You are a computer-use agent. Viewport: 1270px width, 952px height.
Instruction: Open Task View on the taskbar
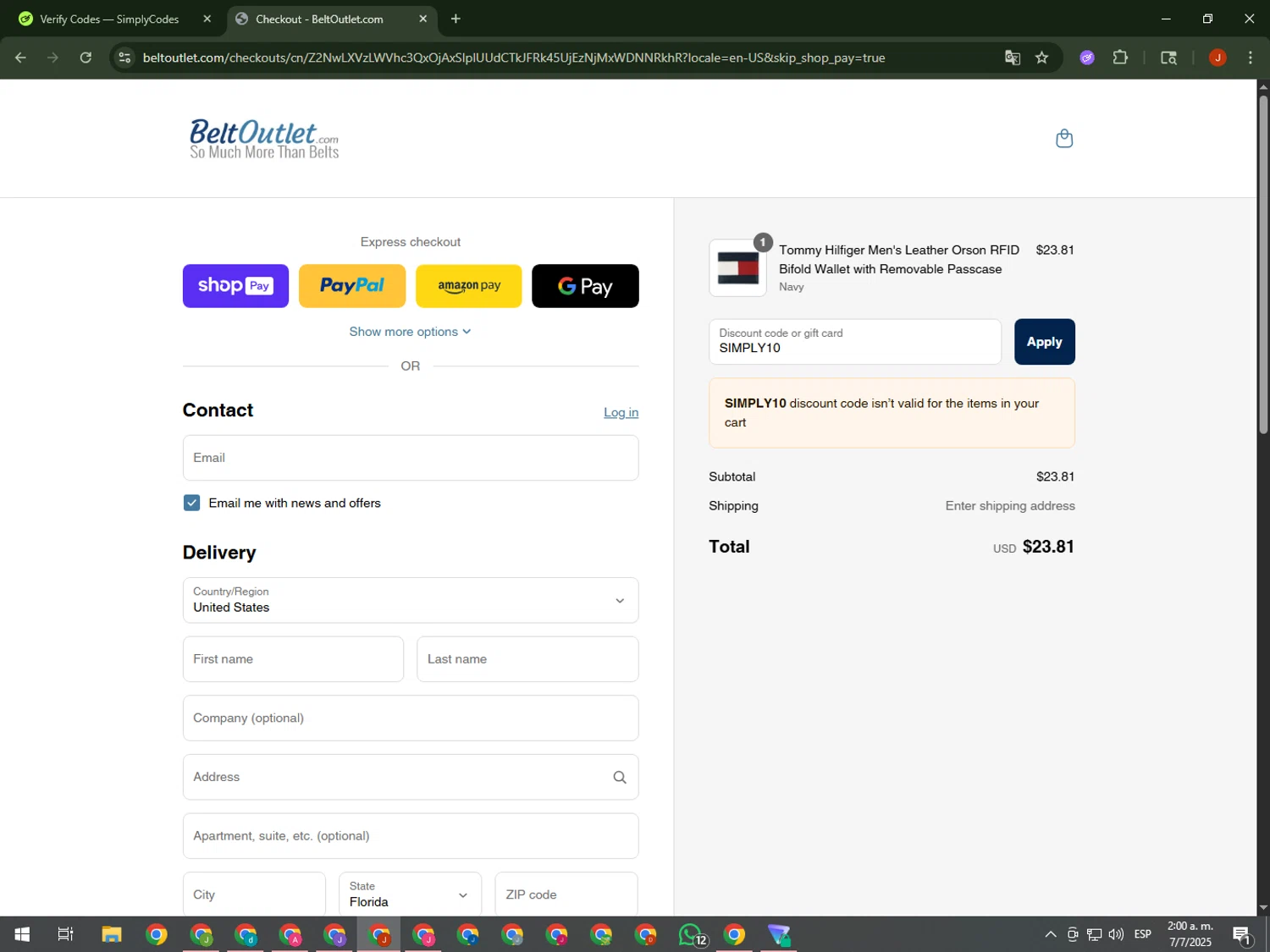(65, 934)
